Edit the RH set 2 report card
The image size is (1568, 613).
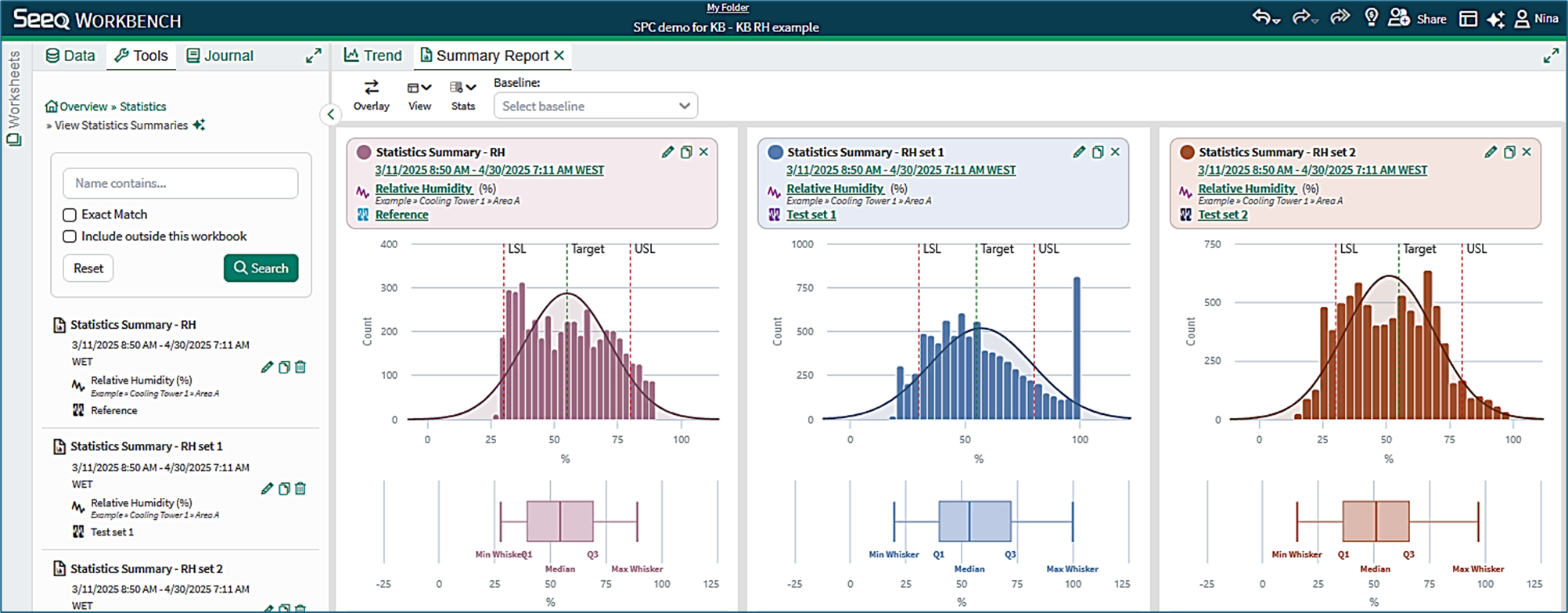pos(1491,152)
